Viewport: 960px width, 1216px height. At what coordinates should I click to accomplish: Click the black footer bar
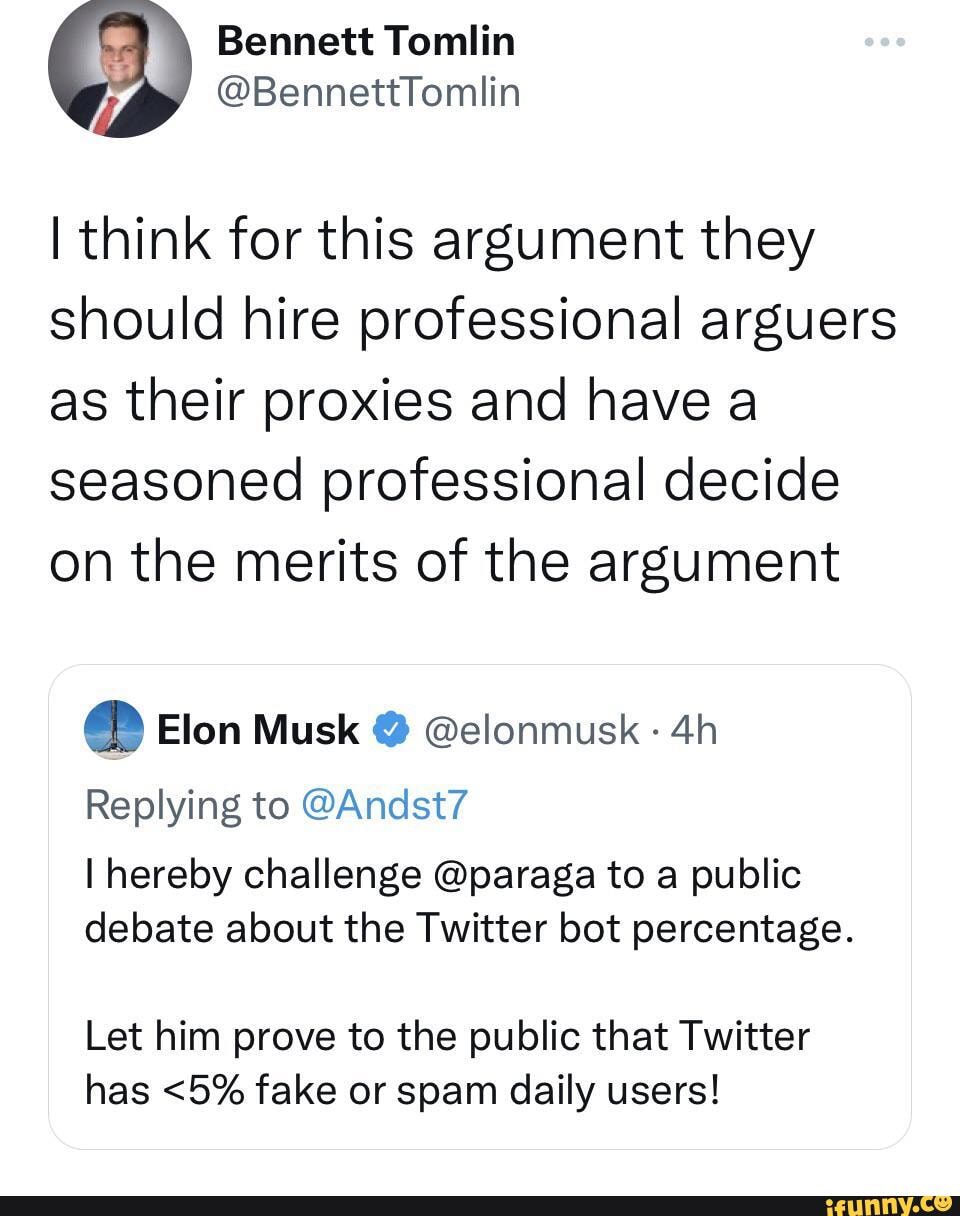(400, 1204)
